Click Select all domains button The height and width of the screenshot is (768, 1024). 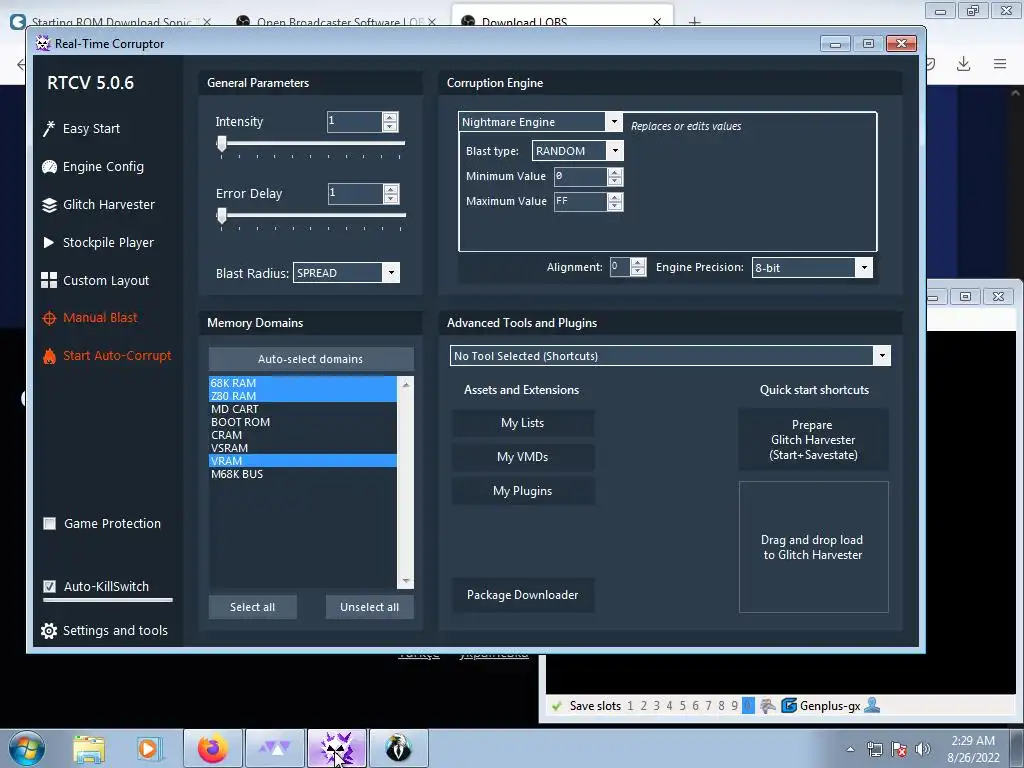tap(253, 607)
